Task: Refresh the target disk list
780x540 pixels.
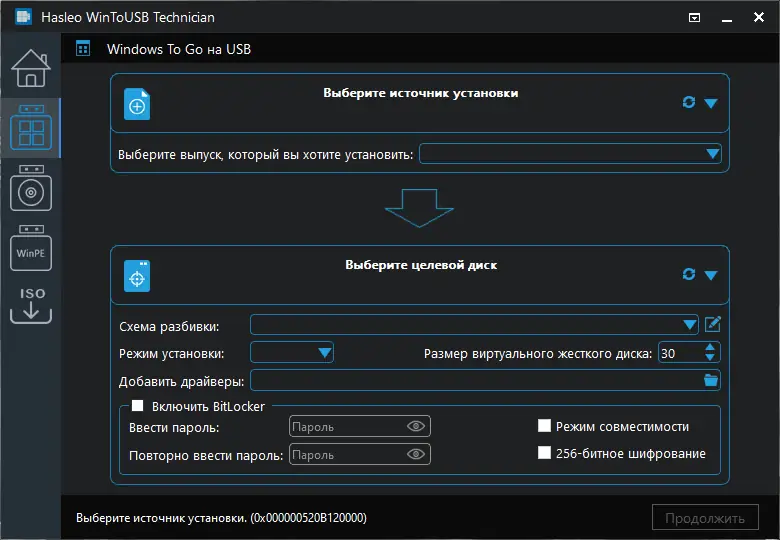Action: pos(689,274)
